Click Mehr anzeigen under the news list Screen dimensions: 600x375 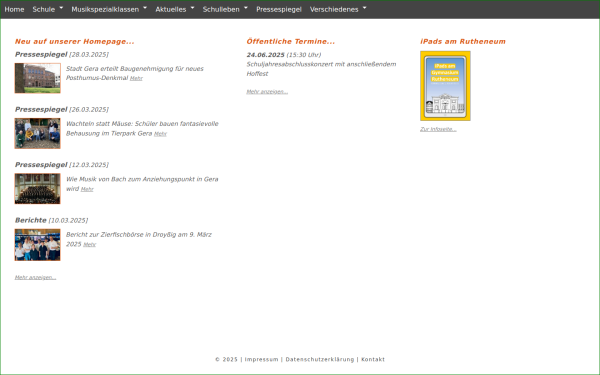point(35,277)
